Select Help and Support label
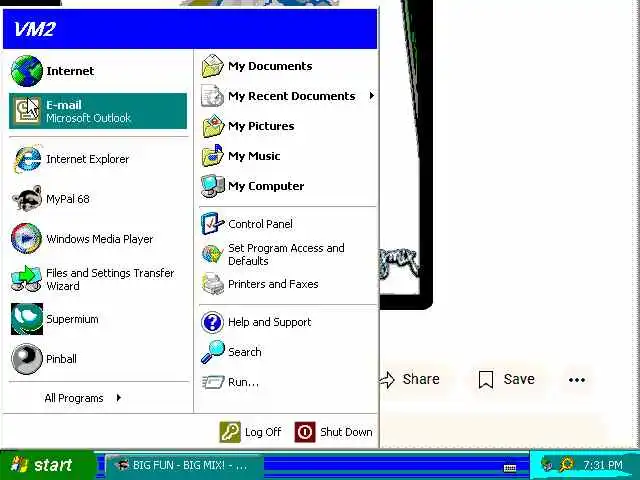The height and width of the screenshot is (480, 640). (x=270, y=322)
